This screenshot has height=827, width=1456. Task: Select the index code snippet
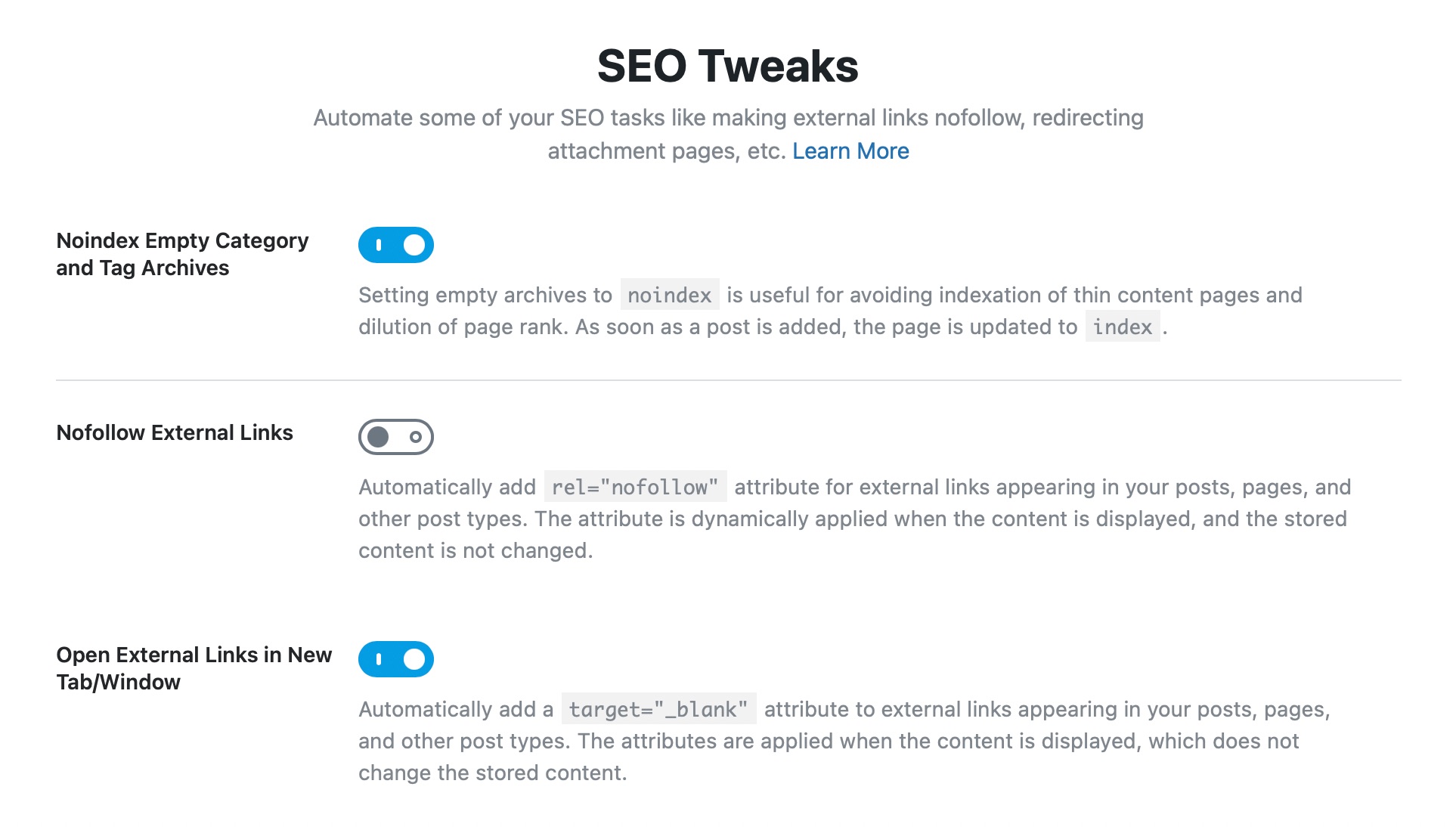tap(1122, 327)
